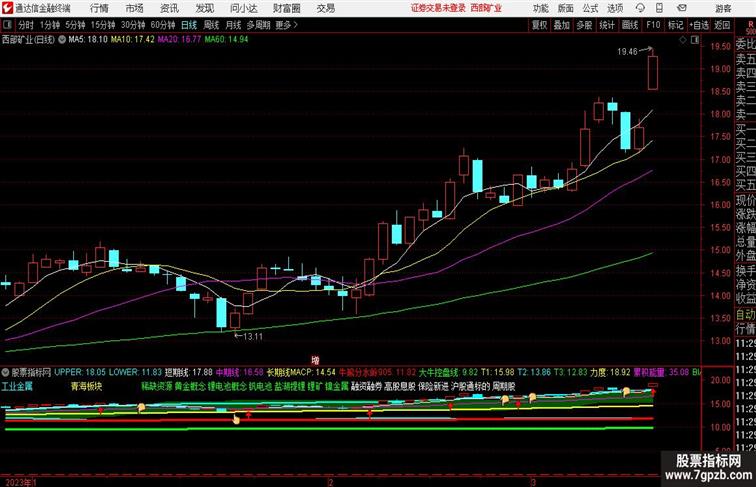Open the 资讯 menu
The height and width of the screenshot is (487, 756).
click(x=169, y=8)
